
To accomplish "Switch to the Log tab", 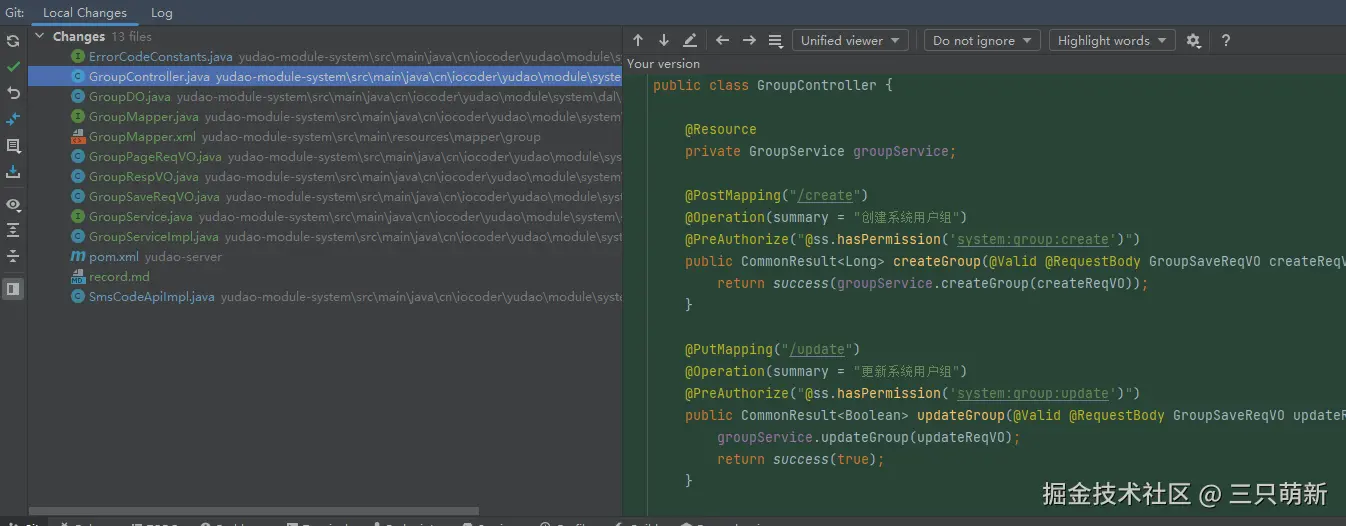I will (x=161, y=13).
